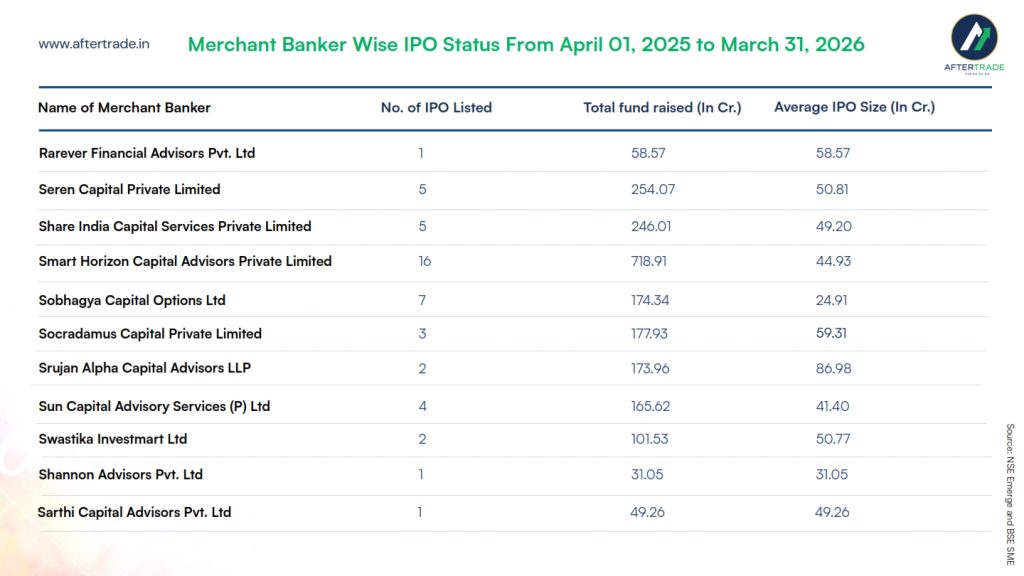The height and width of the screenshot is (576, 1024).
Task: Click Shannon Advisors Pvt. Ltd name
Action: click(121, 474)
